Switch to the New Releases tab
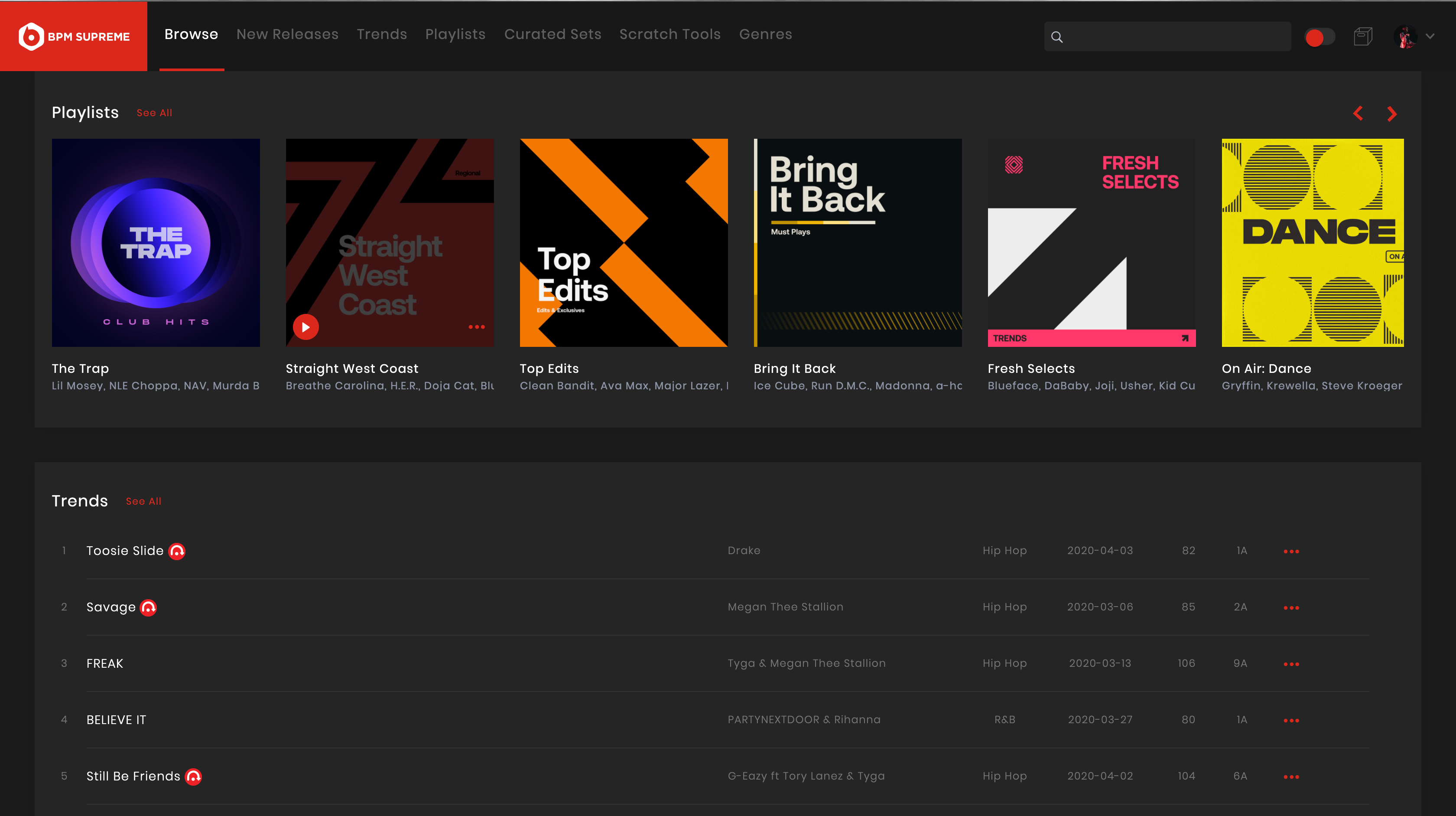 point(287,35)
